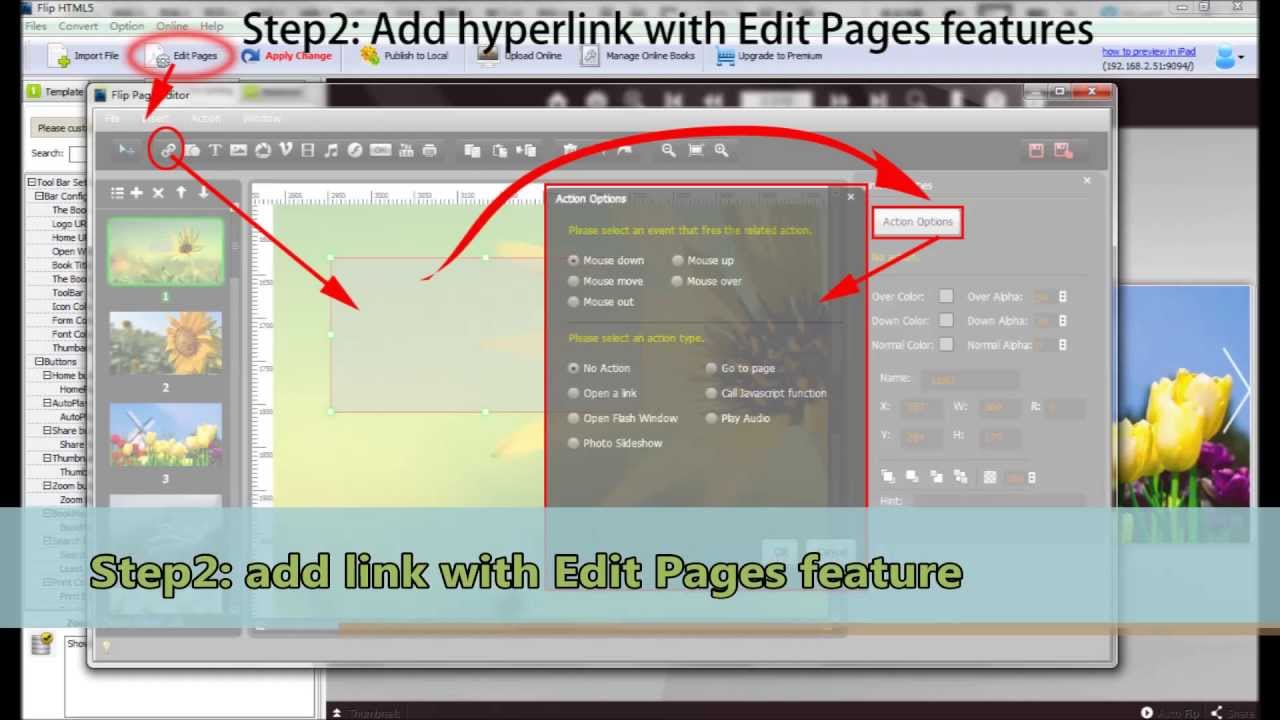Click the user account icon
This screenshot has height=720, width=1280.
pyautogui.click(x=1225, y=57)
